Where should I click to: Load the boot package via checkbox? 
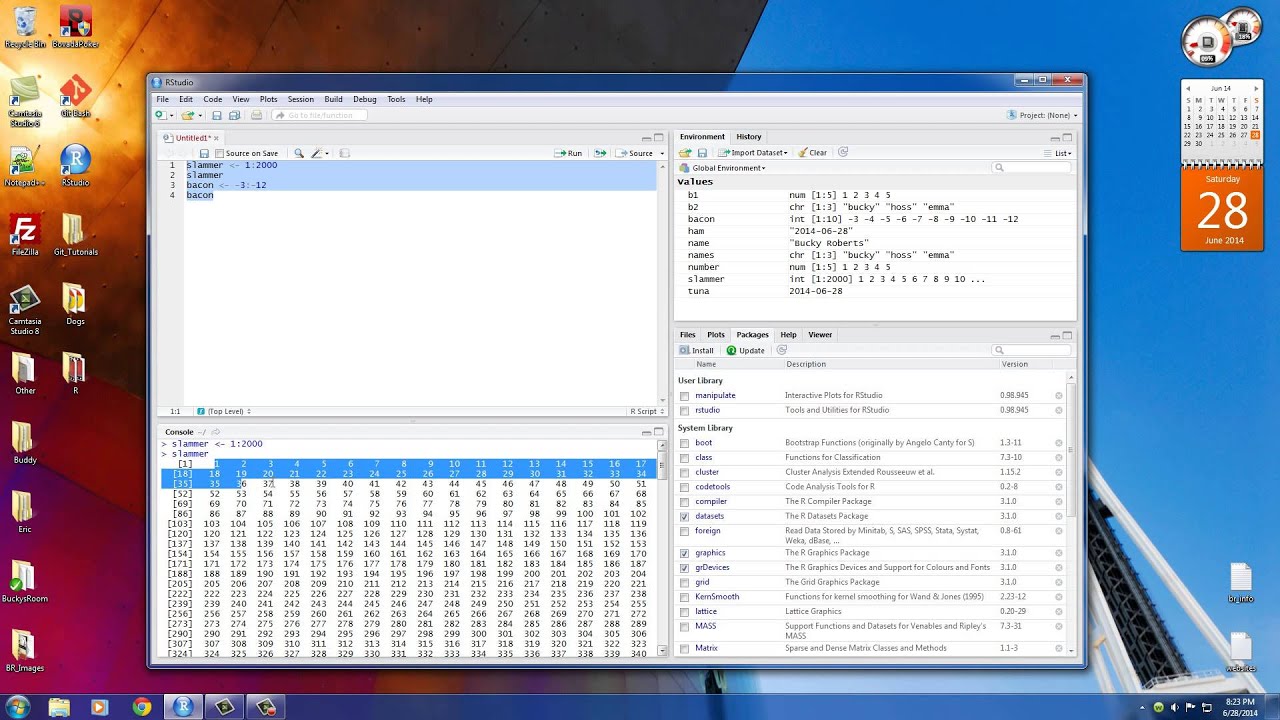pyautogui.click(x=684, y=443)
